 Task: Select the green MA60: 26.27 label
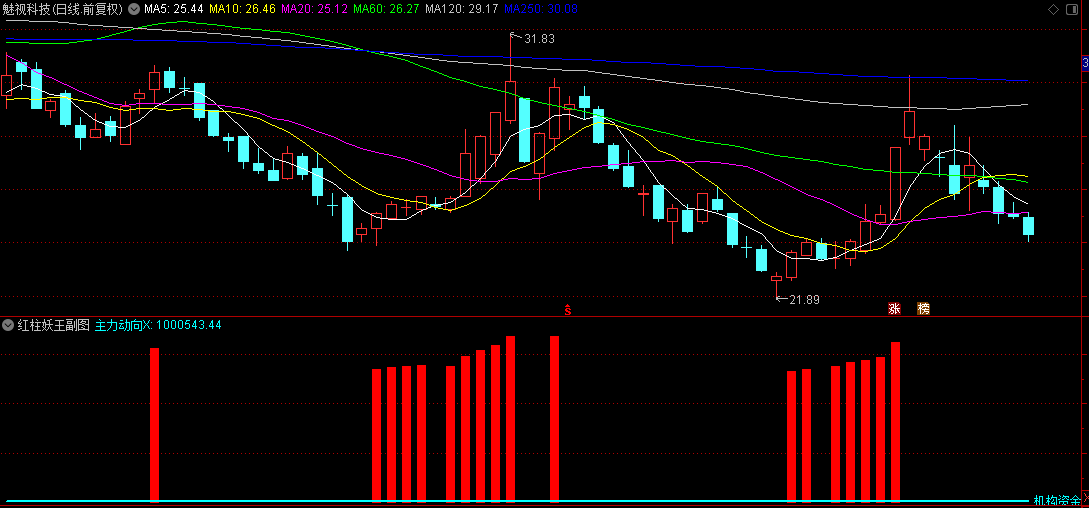click(386, 9)
